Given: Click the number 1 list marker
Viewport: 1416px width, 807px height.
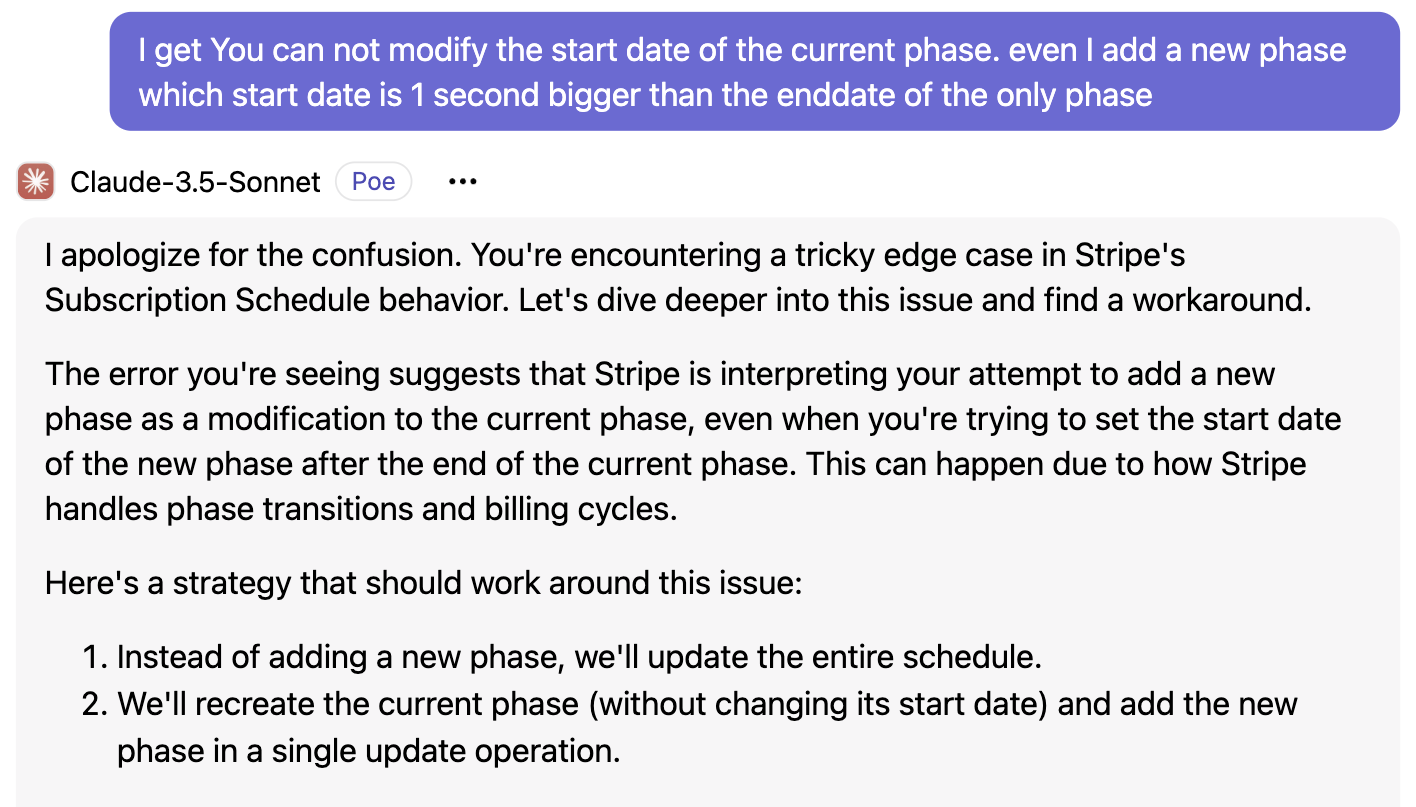Looking at the screenshot, I should click(94, 657).
